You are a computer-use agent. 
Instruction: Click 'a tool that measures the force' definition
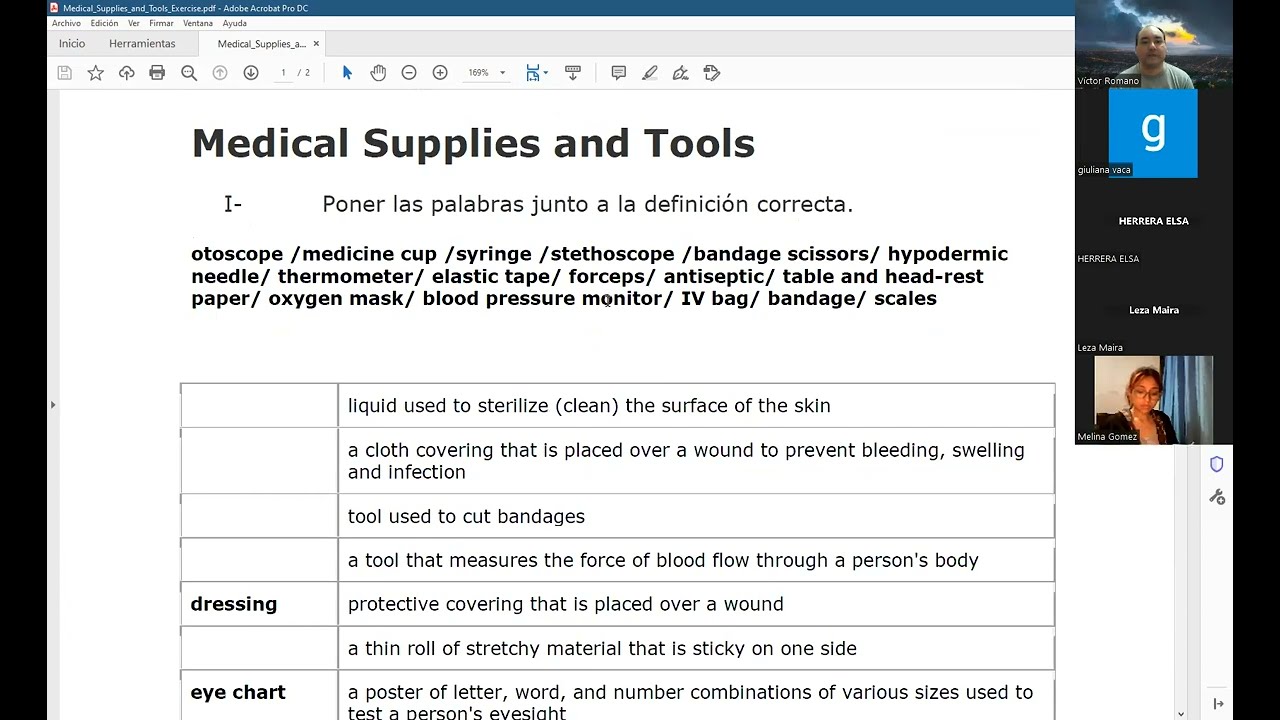tap(663, 560)
